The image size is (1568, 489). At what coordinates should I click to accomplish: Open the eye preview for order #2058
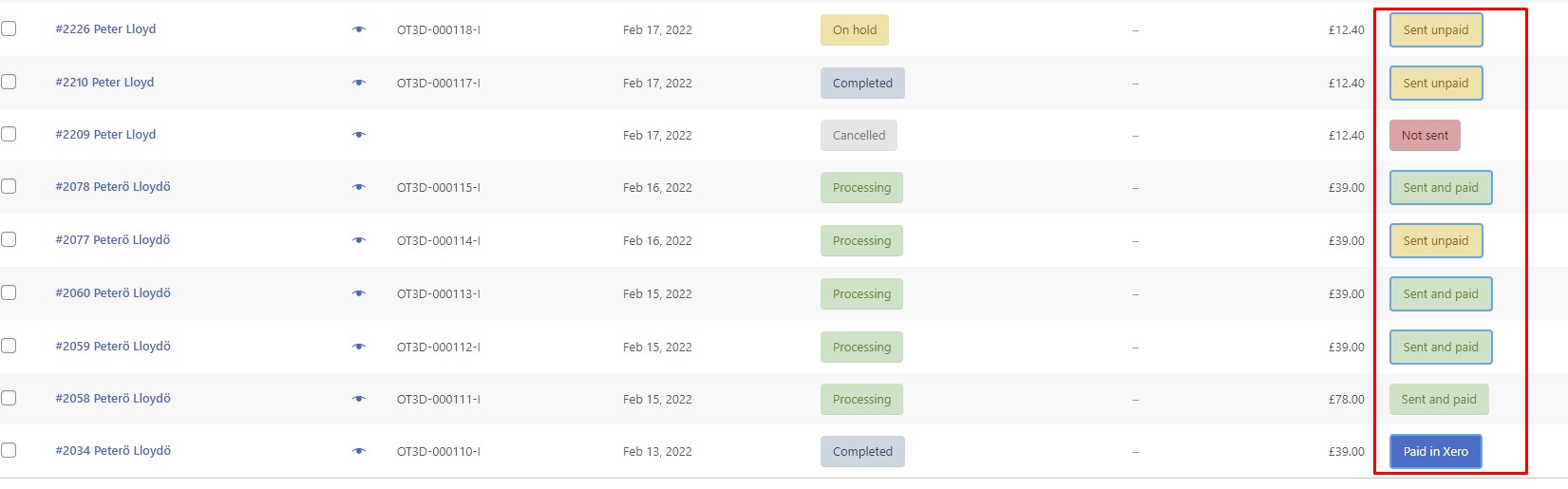pyautogui.click(x=358, y=399)
